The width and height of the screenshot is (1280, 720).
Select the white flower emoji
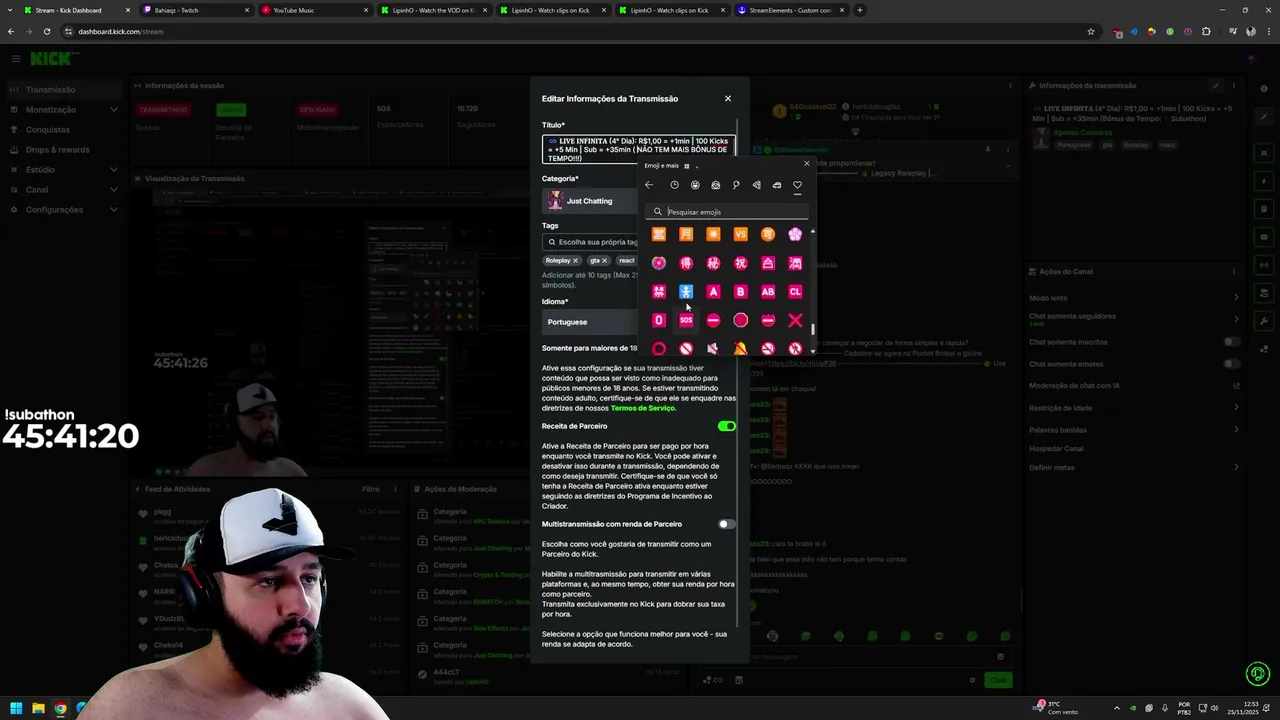(x=795, y=234)
